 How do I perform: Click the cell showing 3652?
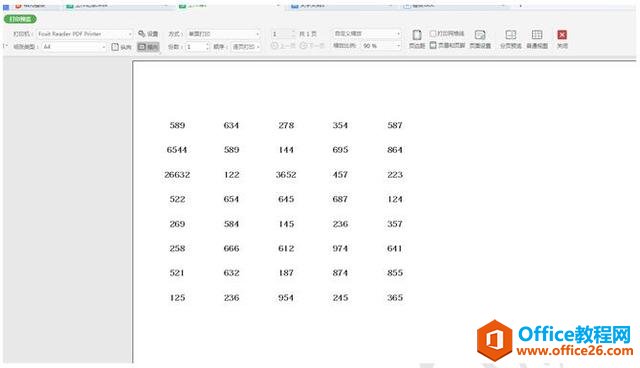286,175
